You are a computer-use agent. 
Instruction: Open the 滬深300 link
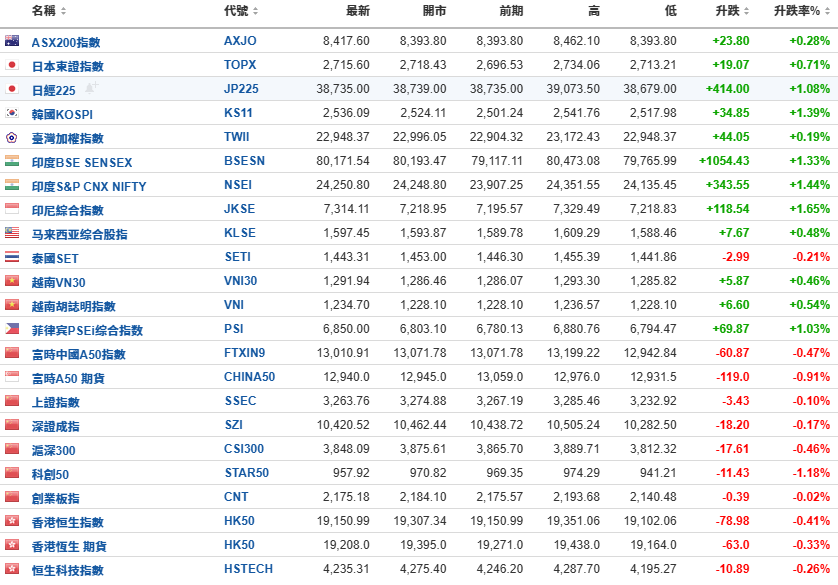[53, 450]
